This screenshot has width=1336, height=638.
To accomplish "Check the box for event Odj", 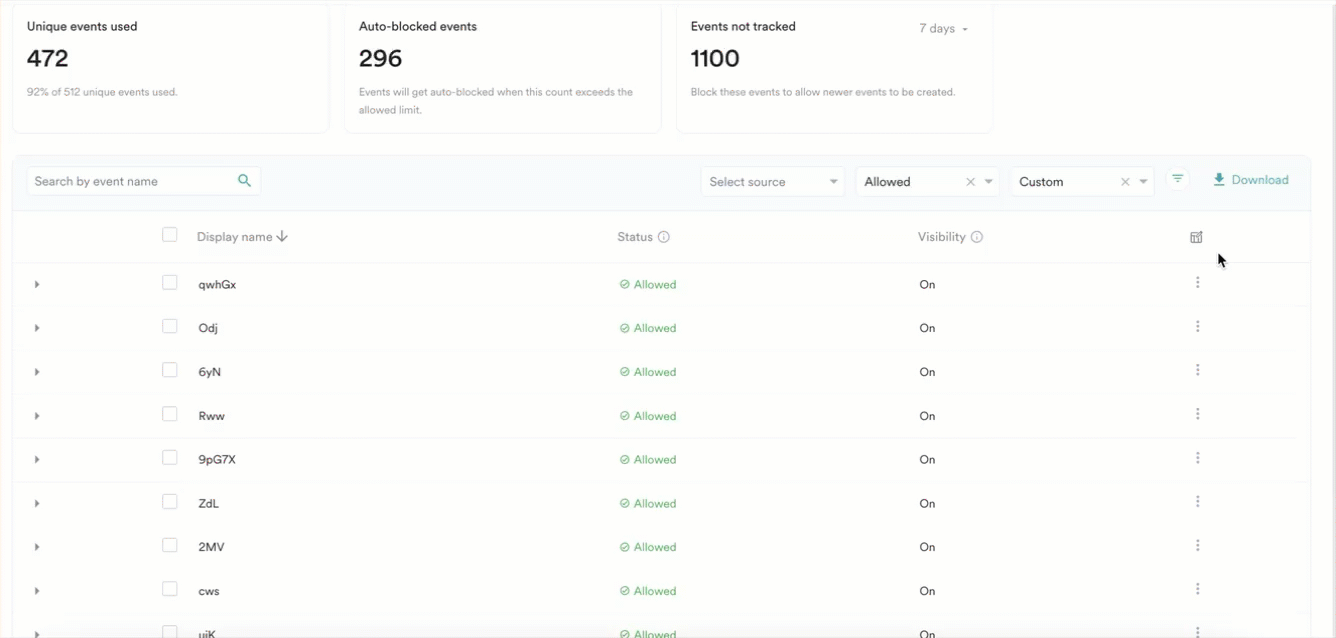I will 170,327.
